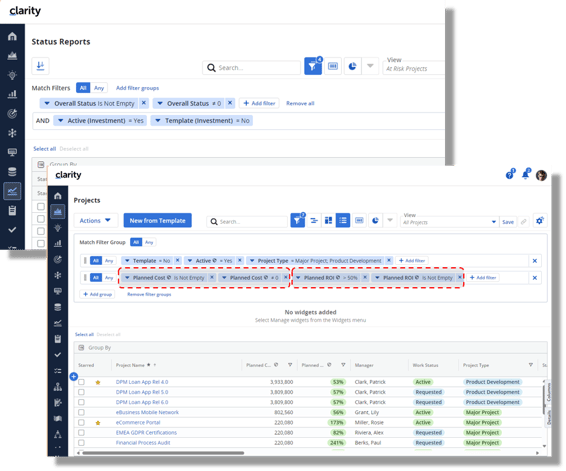Click Remove all link in Status Reports
Screen dimensions: 566x471
[300, 103]
